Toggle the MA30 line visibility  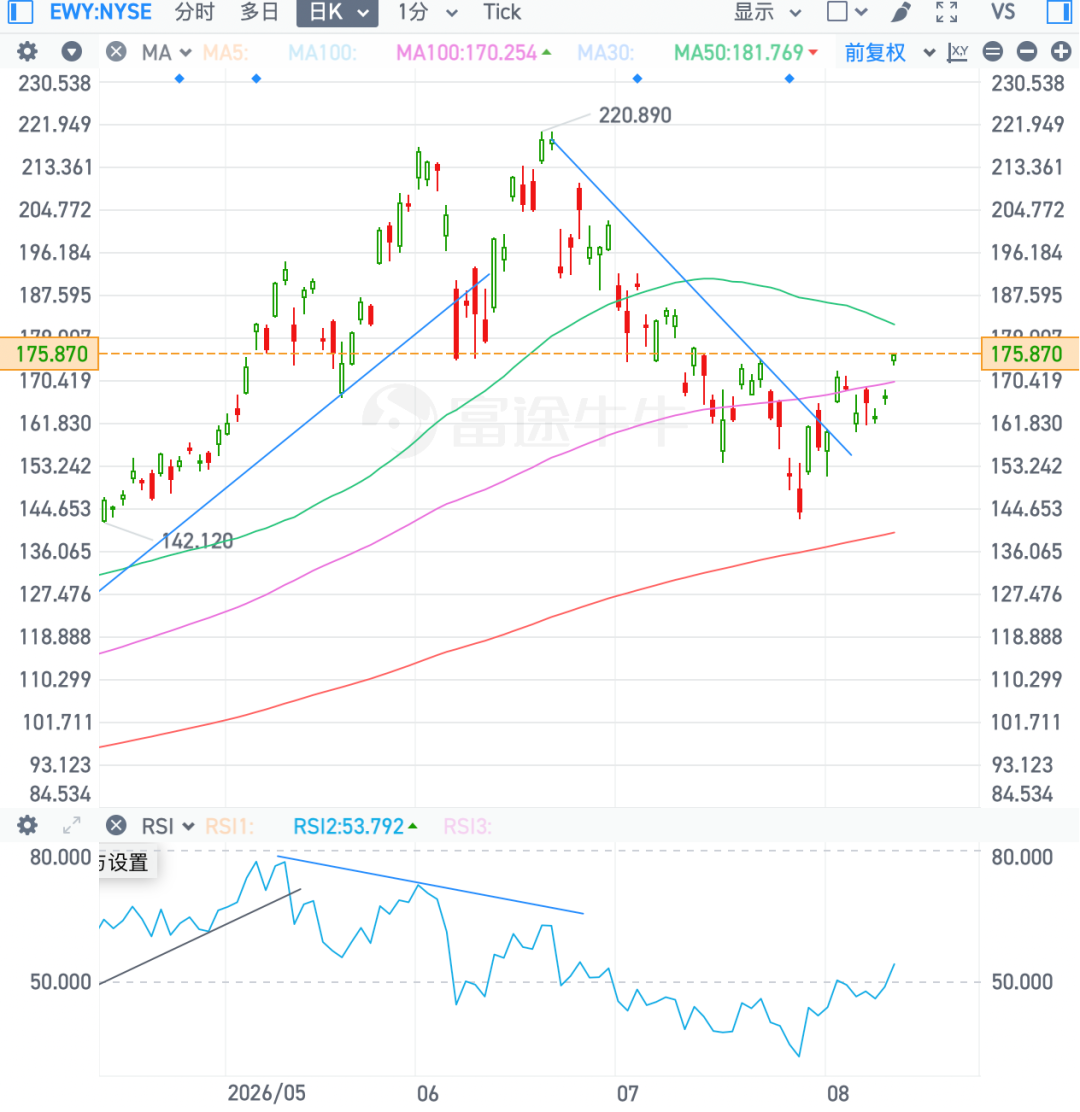click(606, 52)
